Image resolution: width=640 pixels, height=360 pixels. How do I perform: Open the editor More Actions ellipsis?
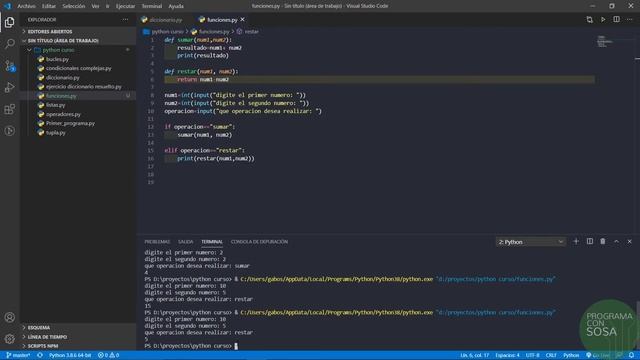tap(630, 20)
